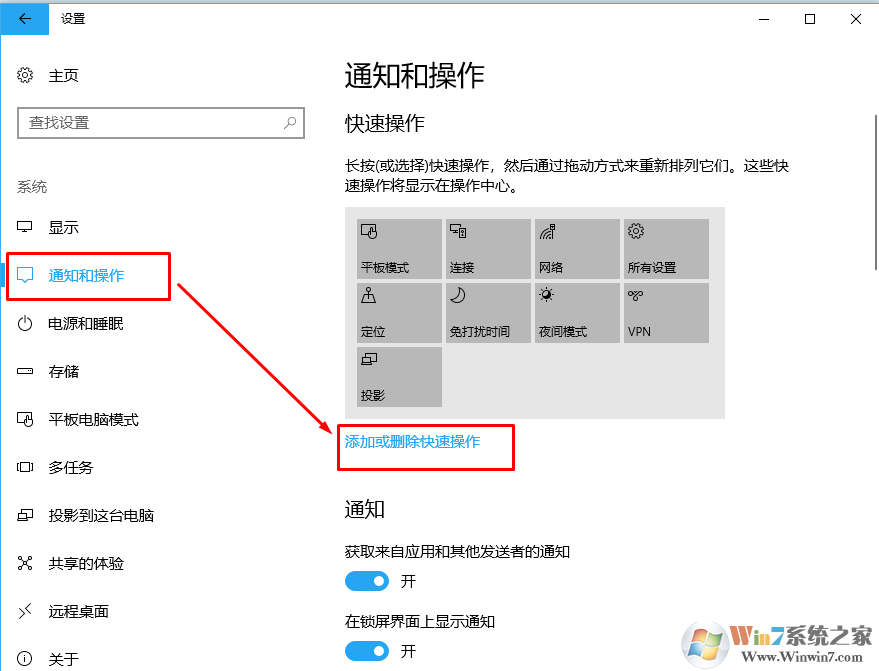Click the 查找设置 search box
The image size is (879, 671).
click(x=160, y=122)
